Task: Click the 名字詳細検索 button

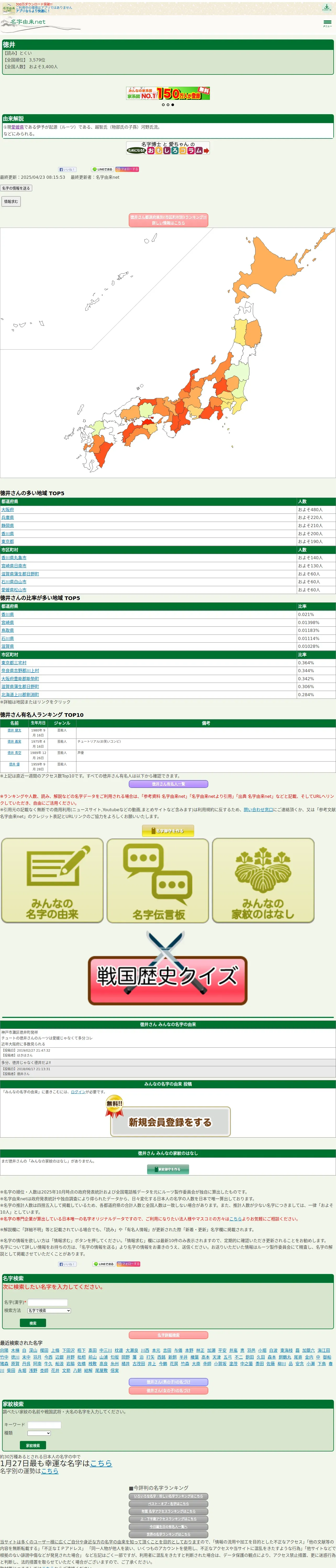Action: 168,1335
